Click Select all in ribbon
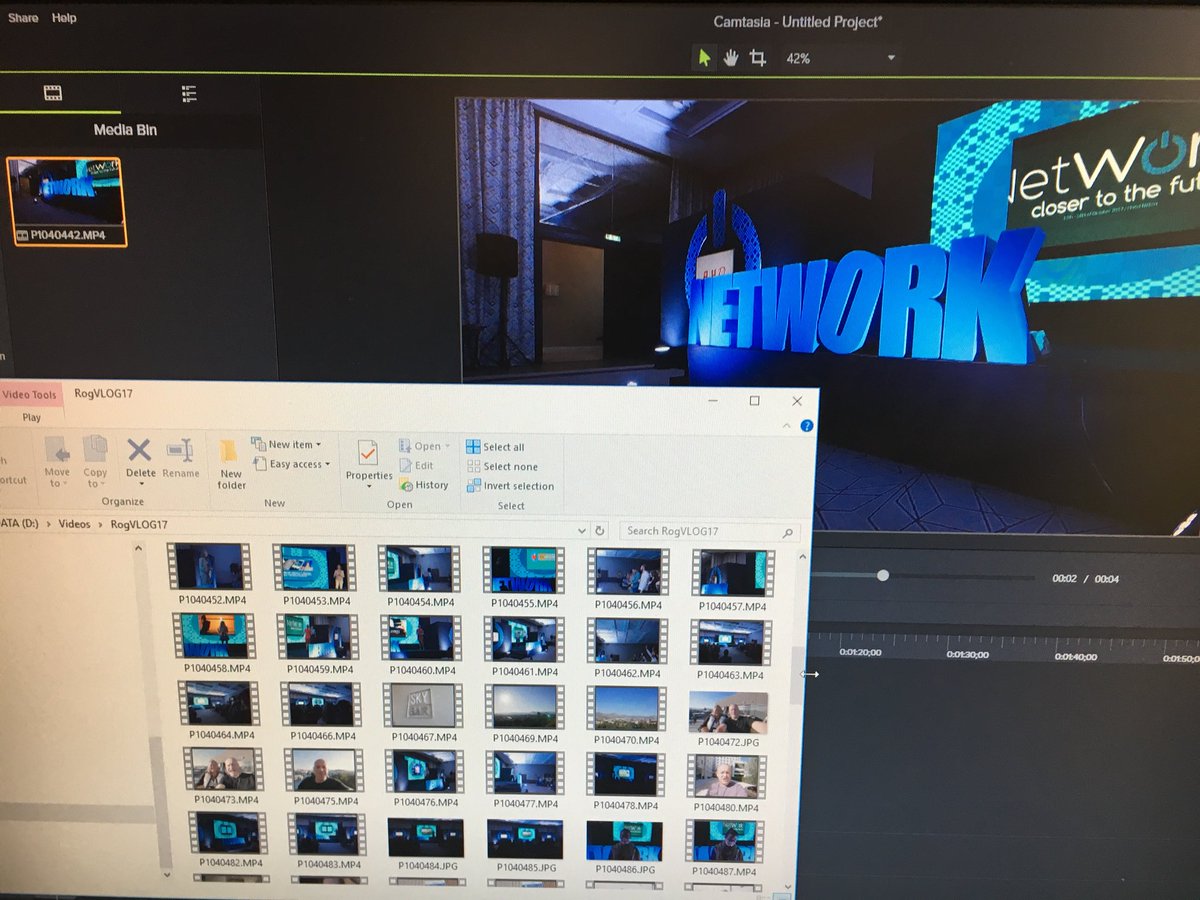The image size is (1200, 900). [x=496, y=447]
